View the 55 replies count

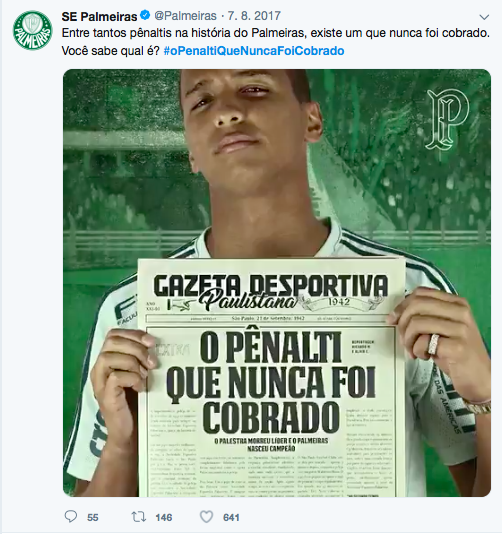tap(93, 518)
